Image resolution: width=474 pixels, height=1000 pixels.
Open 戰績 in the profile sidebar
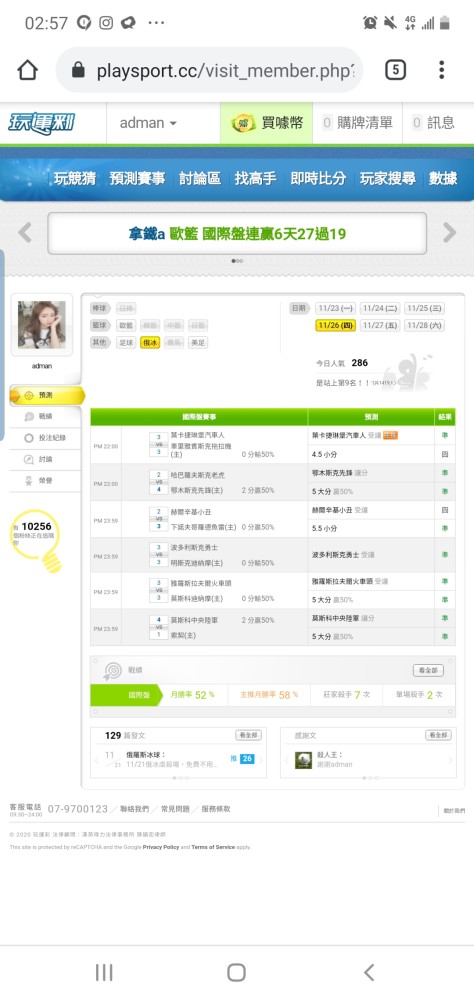pos(45,416)
